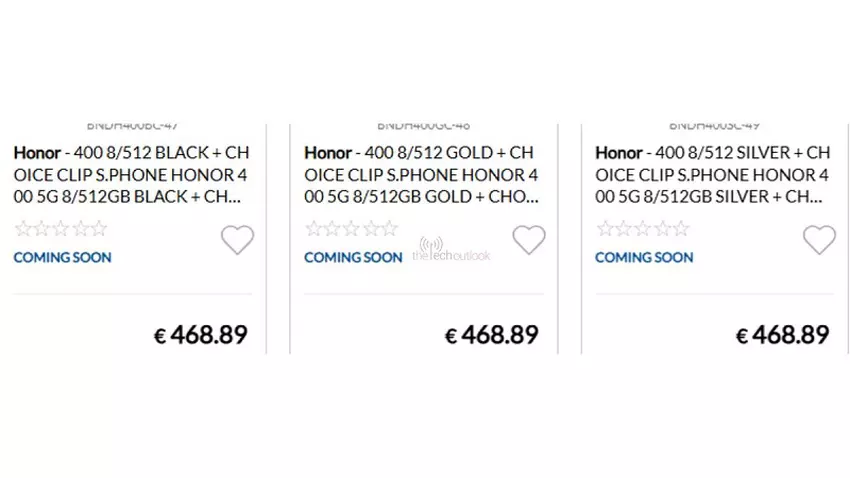
Task: Add Honor 400 Black to wishlist
Action: (237, 240)
